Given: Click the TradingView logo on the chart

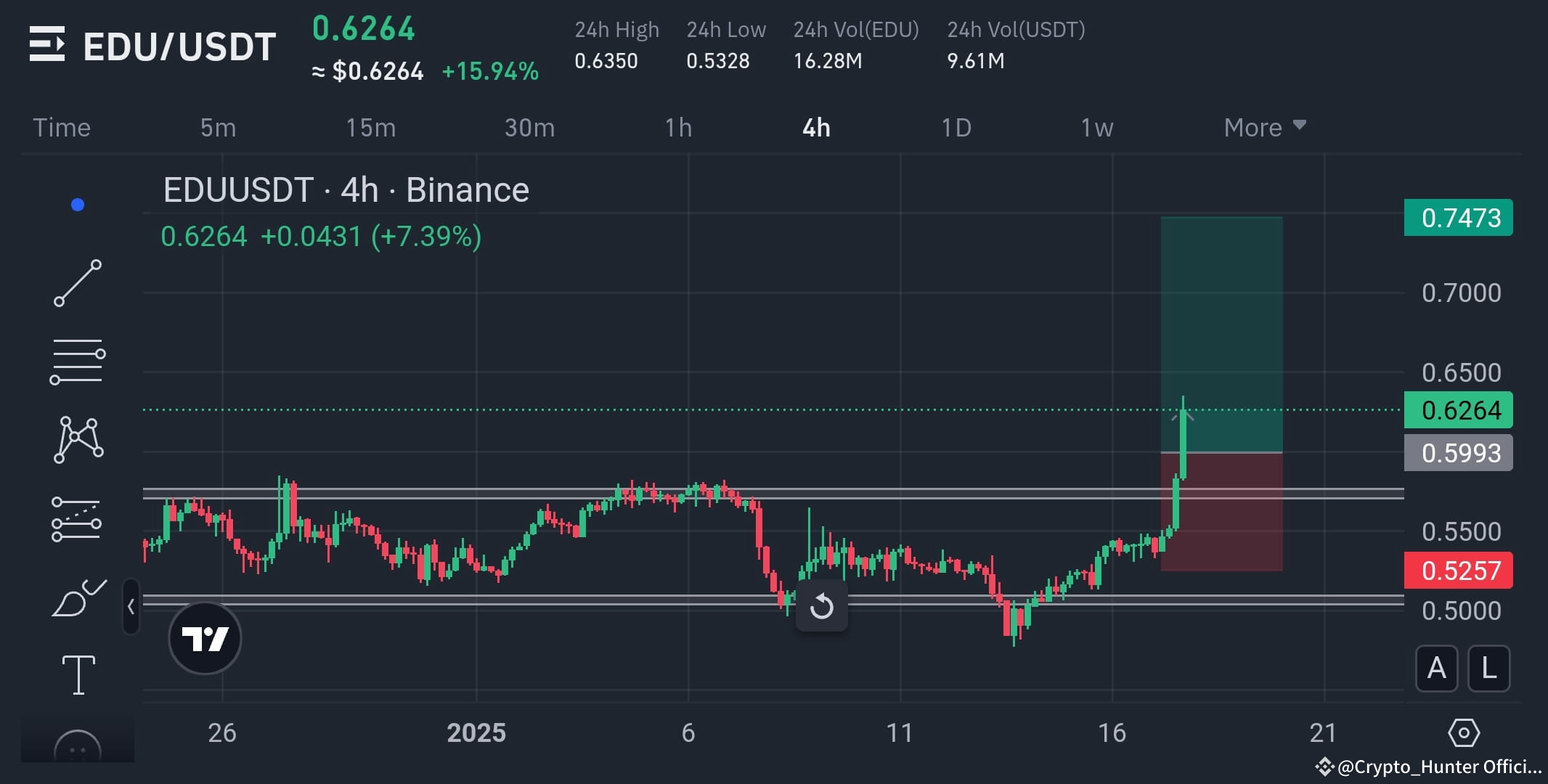Looking at the screenshot, I should 205,637.
